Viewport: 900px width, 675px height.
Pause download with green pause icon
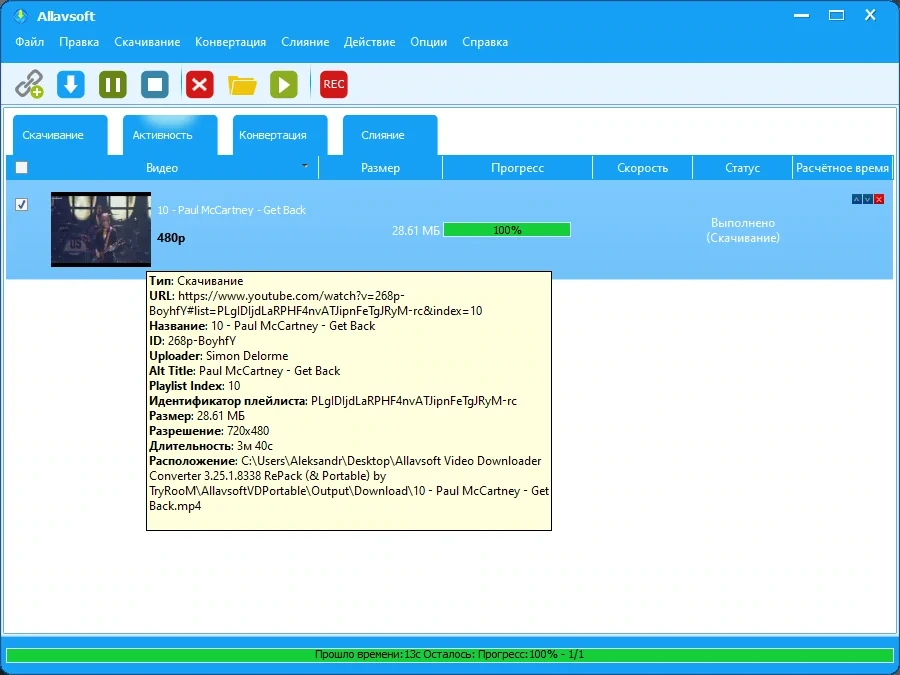click(x=113, y=84)
